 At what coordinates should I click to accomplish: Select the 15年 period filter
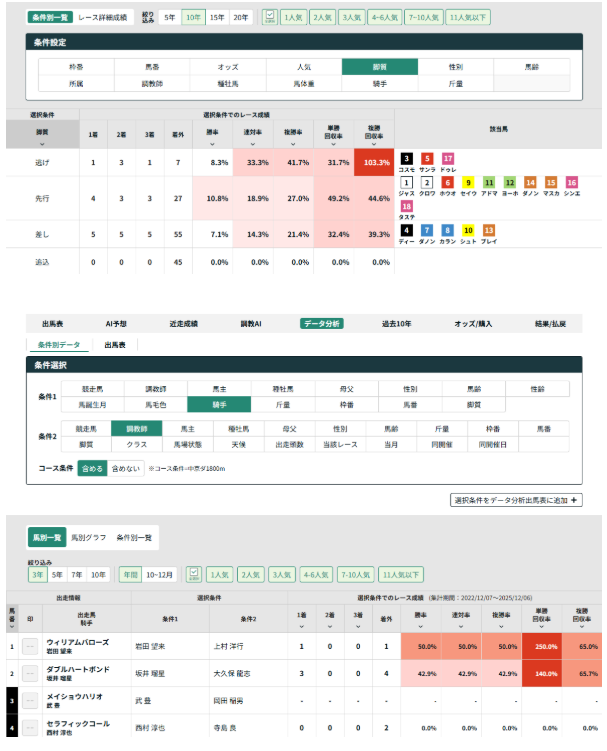coord(216,17)
